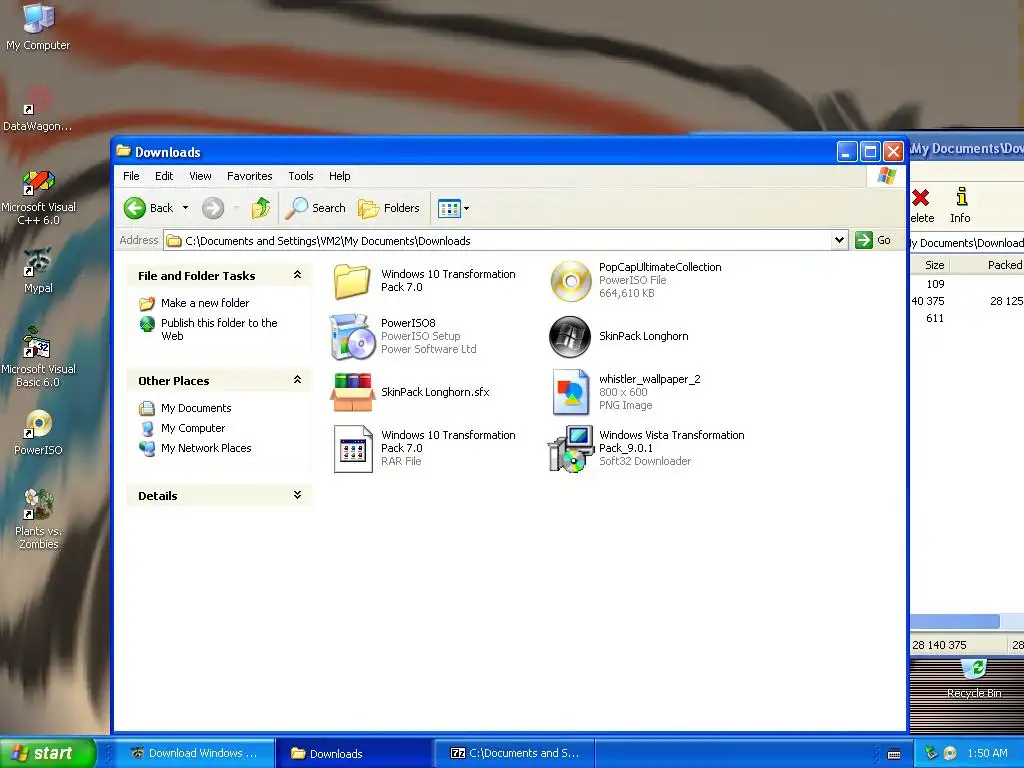This screenshot has height=768, width=1024.
Task: Toggle the Folders pane button
Action: tap(389, 208)
